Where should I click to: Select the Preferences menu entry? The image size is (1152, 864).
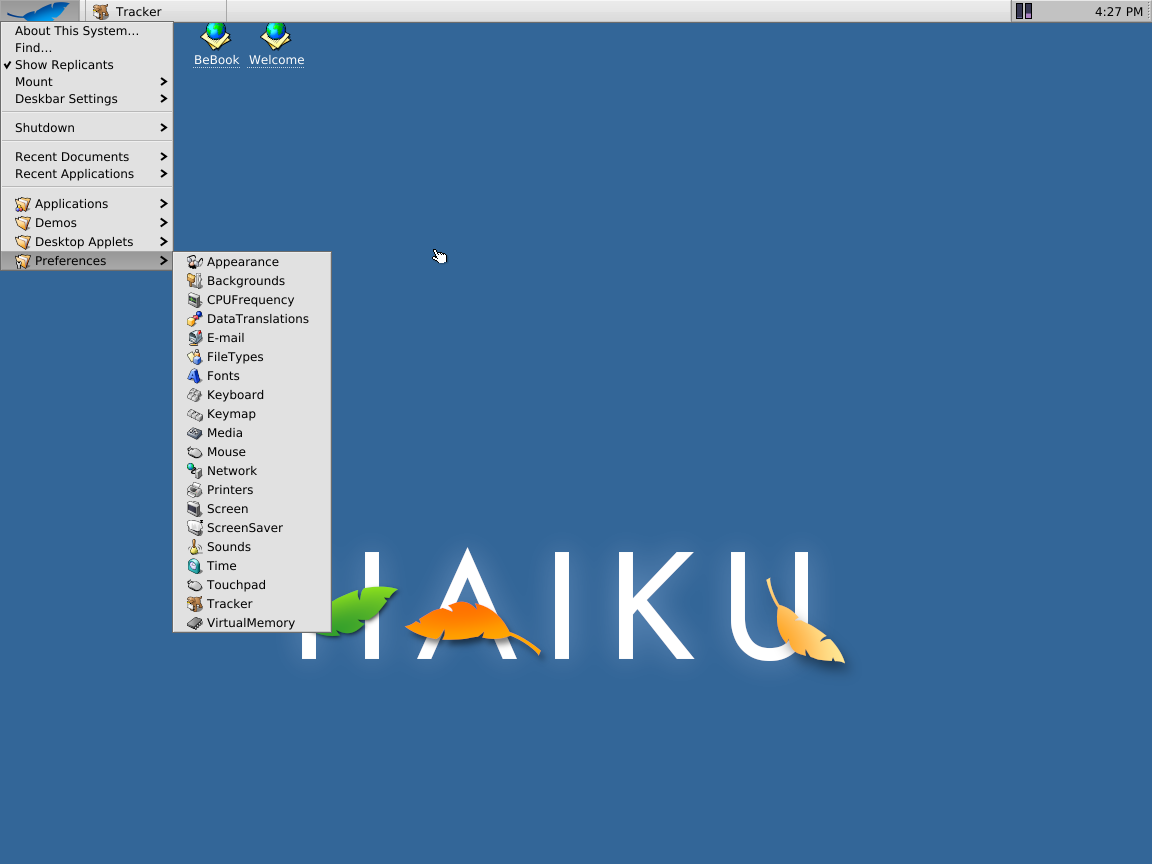[87, 261]
